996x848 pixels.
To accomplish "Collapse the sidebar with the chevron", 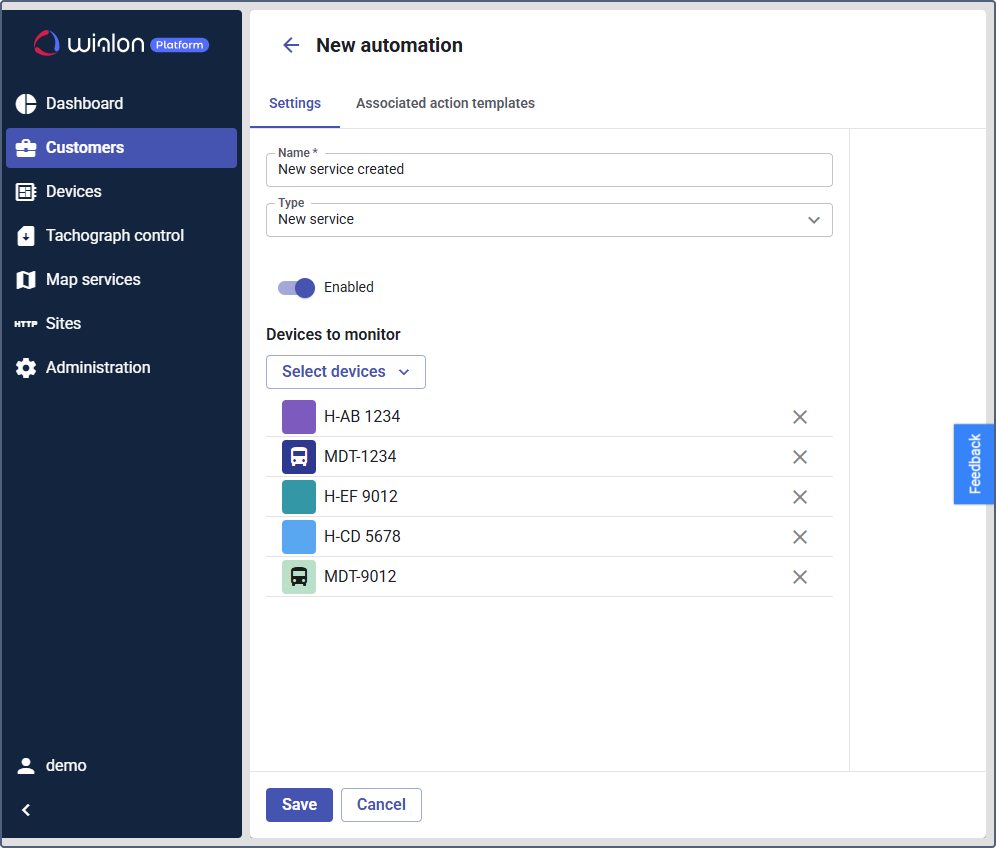I will (26, 810).
